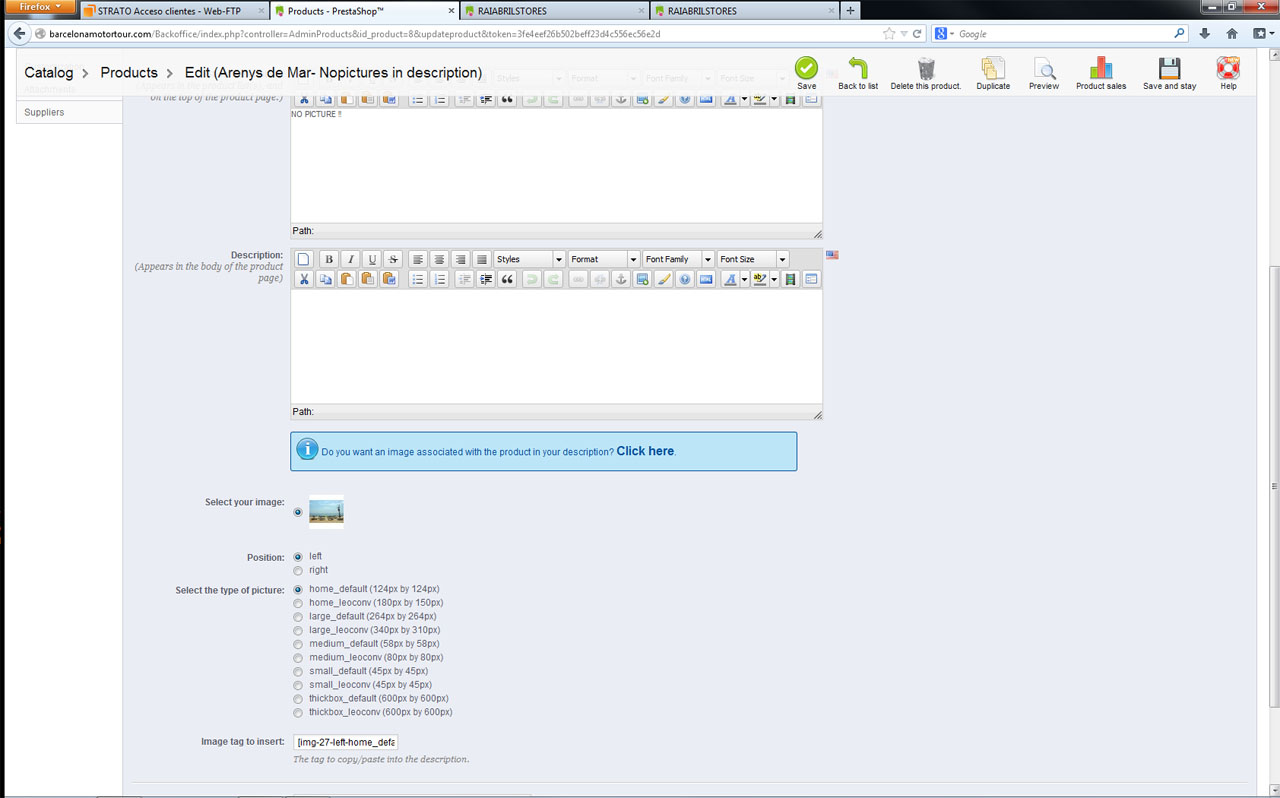Delete this product using the trash icon
The image size is (1280, 798).
coord(926,68)
